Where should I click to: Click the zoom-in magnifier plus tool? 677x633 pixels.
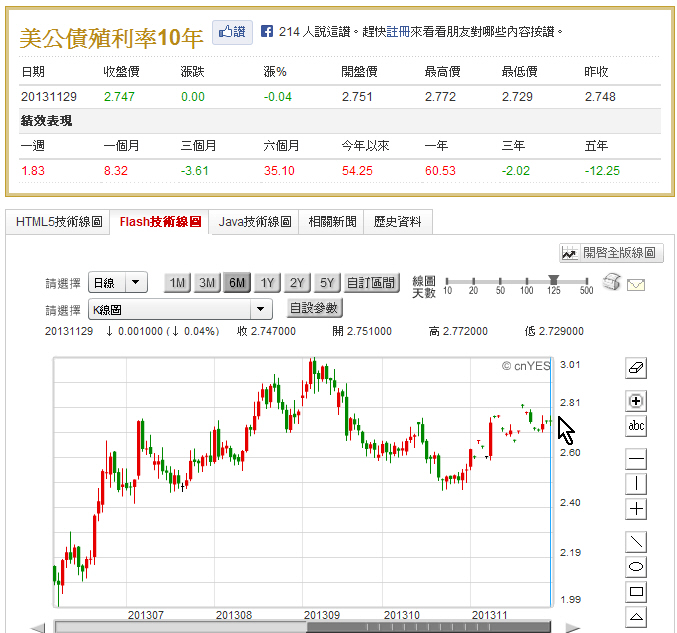636,401
